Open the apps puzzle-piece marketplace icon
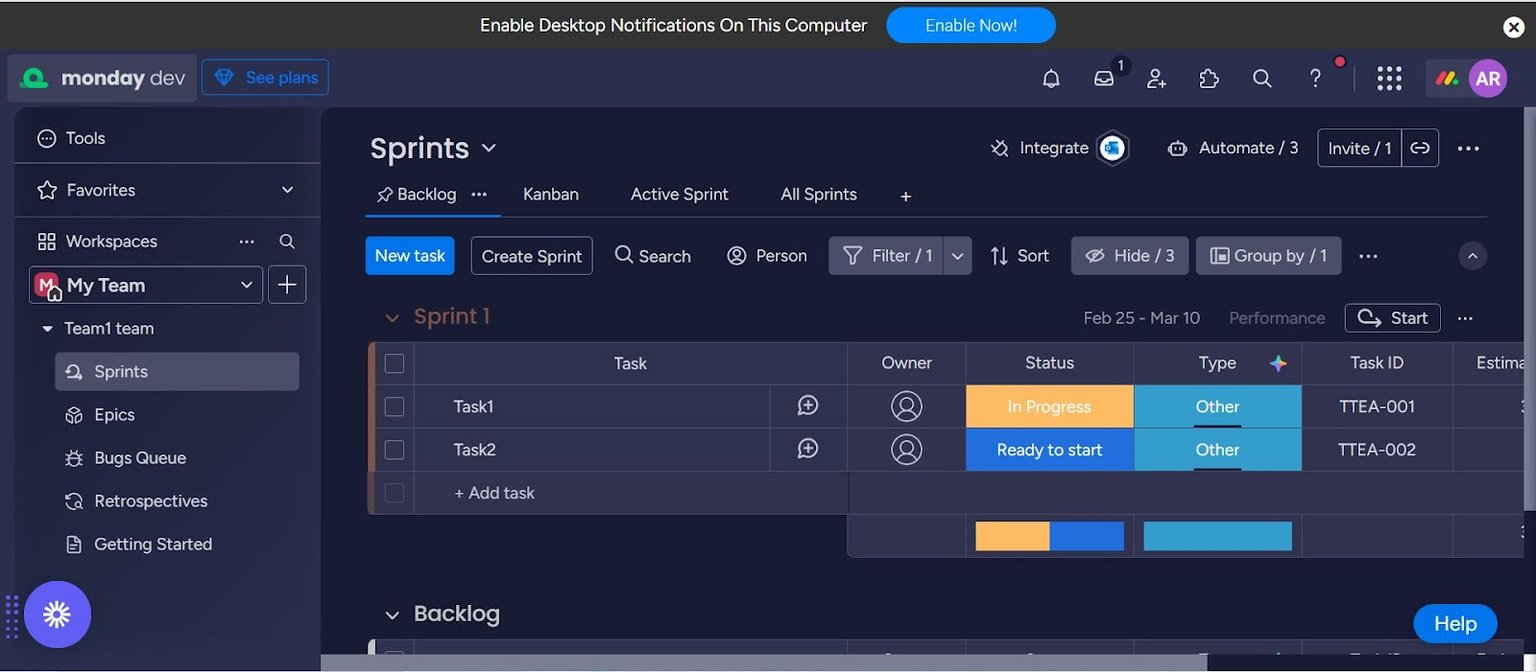This screenshot has width=1536, height=672. click(1209, 78)
